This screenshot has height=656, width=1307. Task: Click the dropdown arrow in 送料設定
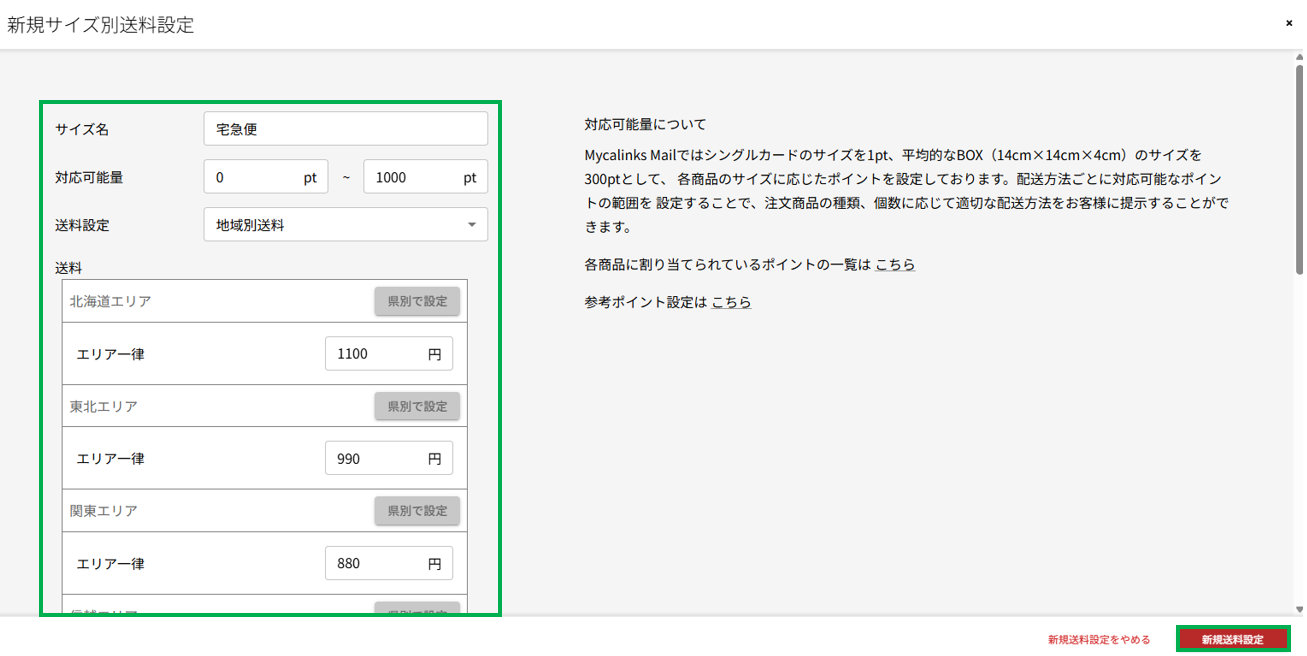click(x=472, y=225)
